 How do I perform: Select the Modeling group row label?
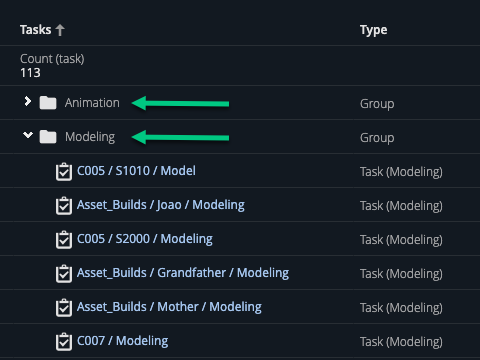[90, 137]
